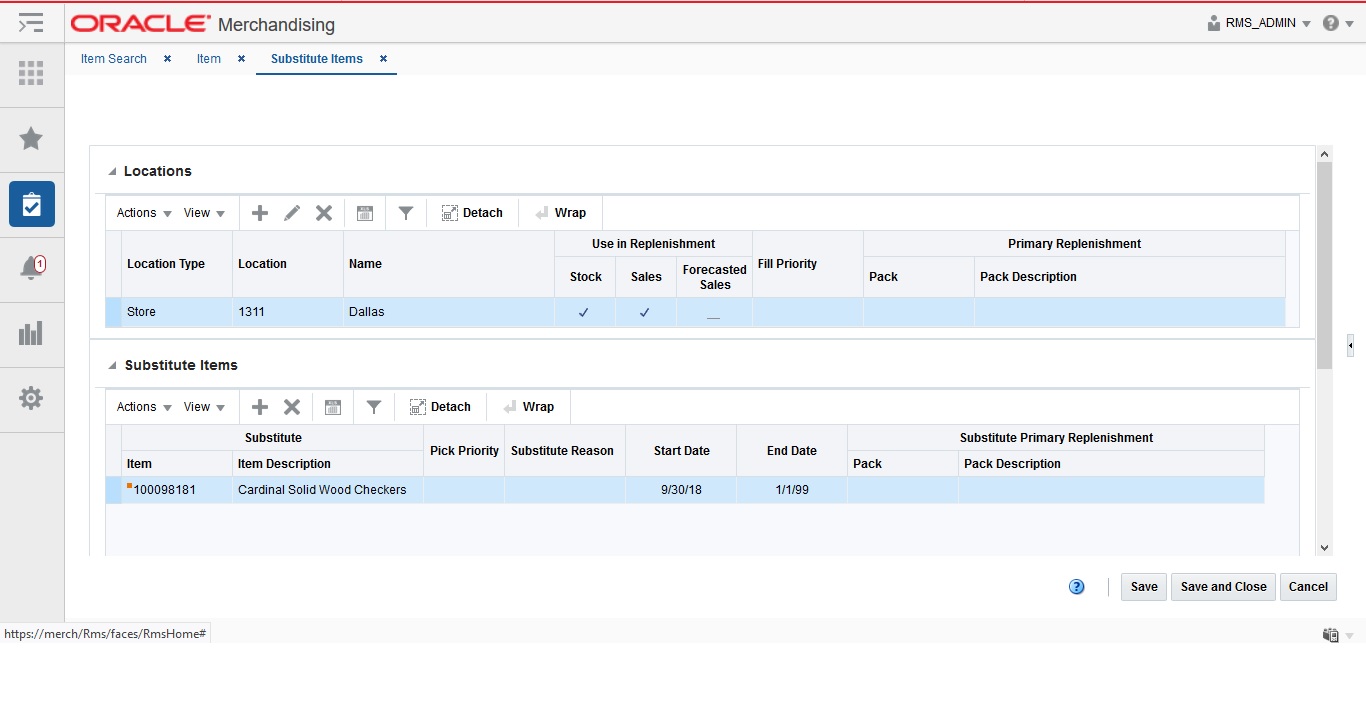Open the Favorites star icon in sidebar
The image size is (1366, 720).
pyautogui.click(x=31, y=138)
